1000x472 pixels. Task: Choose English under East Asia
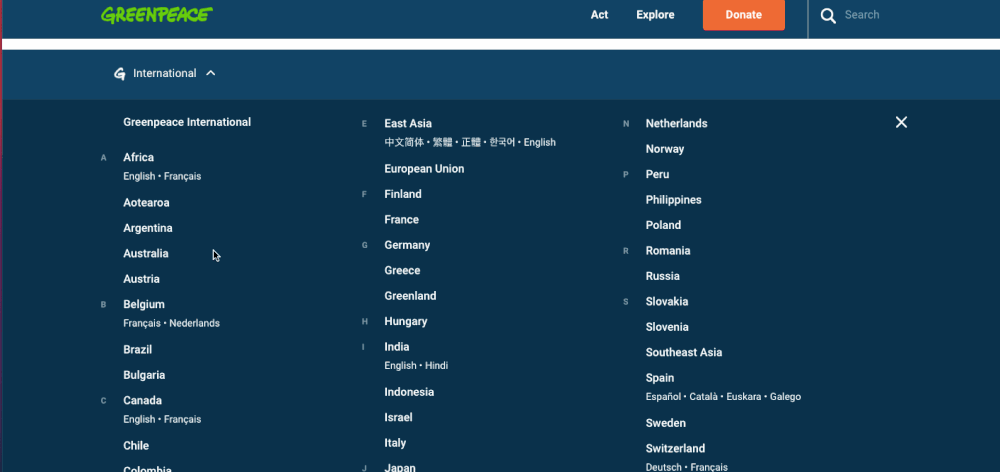click(x=540, y=142)
